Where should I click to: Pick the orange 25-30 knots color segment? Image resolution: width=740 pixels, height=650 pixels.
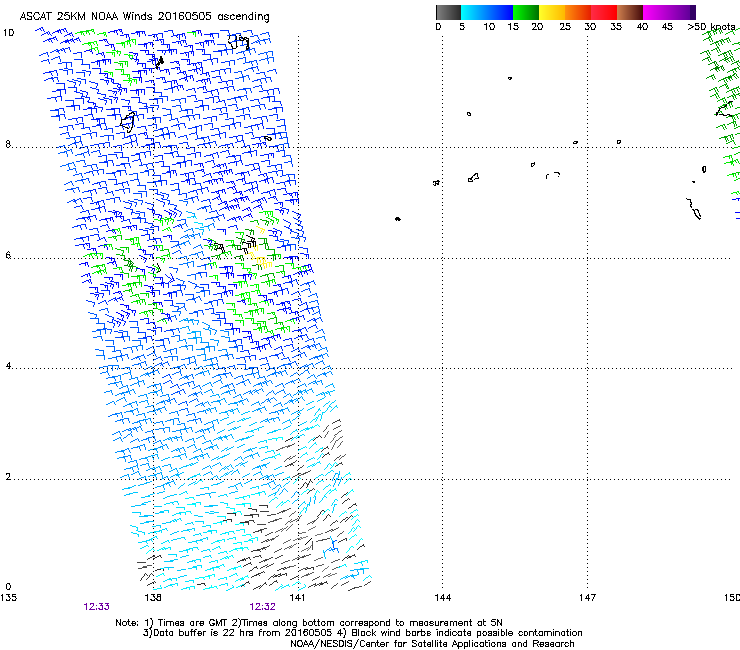(x=578, y=12)
